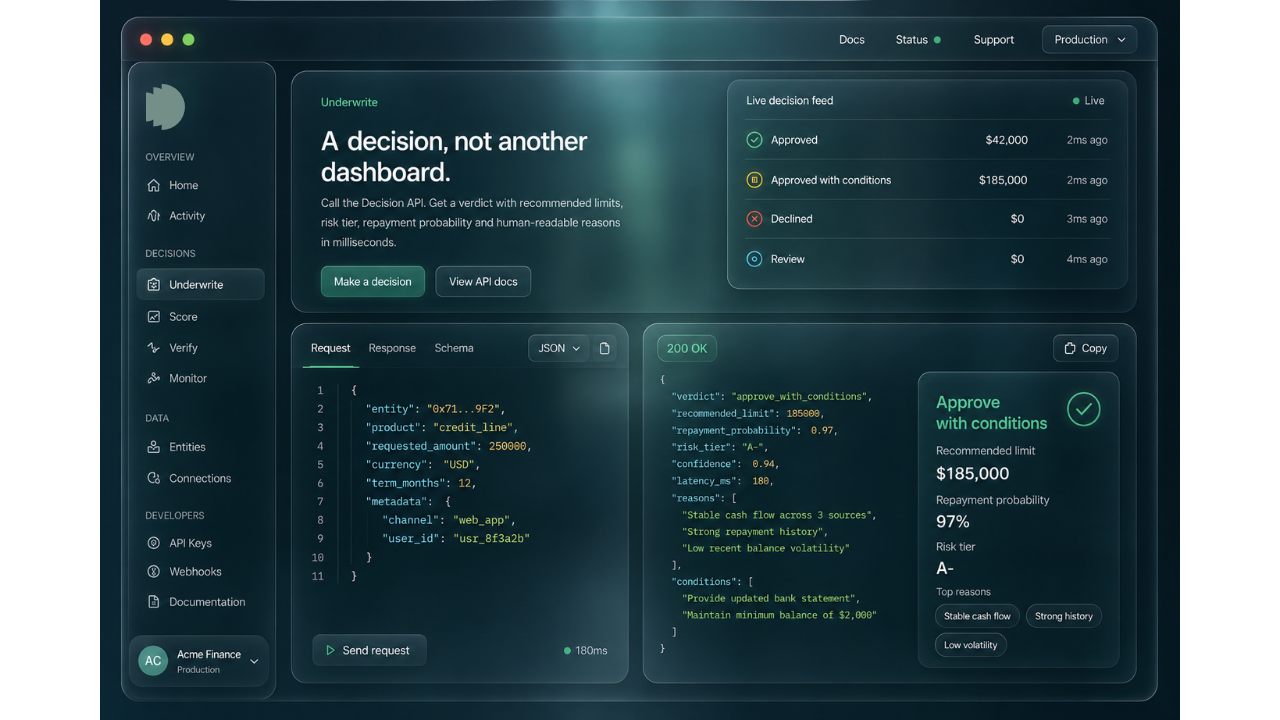Click the Documentation page icon
1280x720 pixels.
tap(153, 602)
